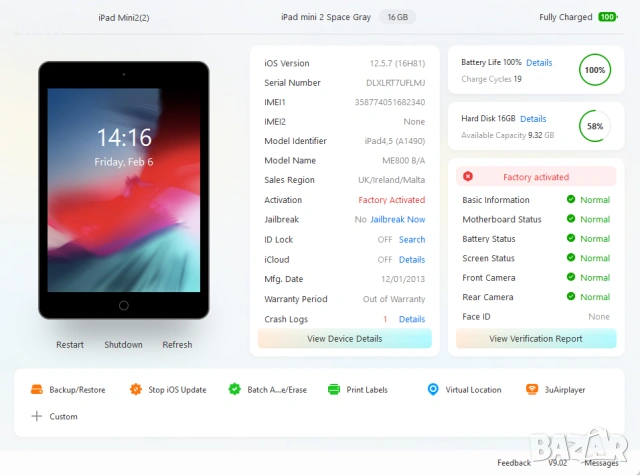This screenshot has width=640, height=475.
Task: Click manufacturing date 12/01/2013
Action: point(403,279)
